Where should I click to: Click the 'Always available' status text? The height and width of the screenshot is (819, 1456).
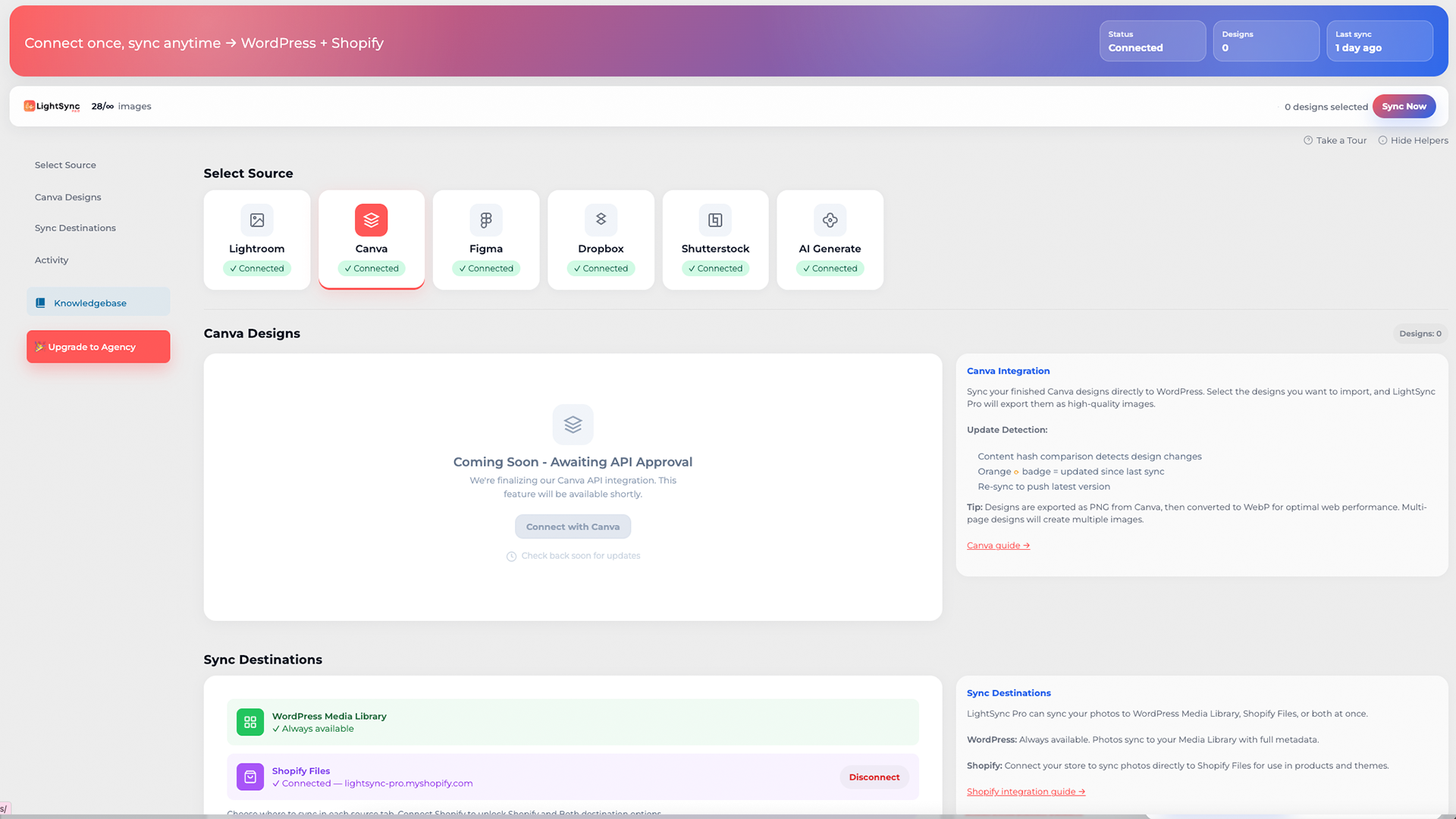313,729
